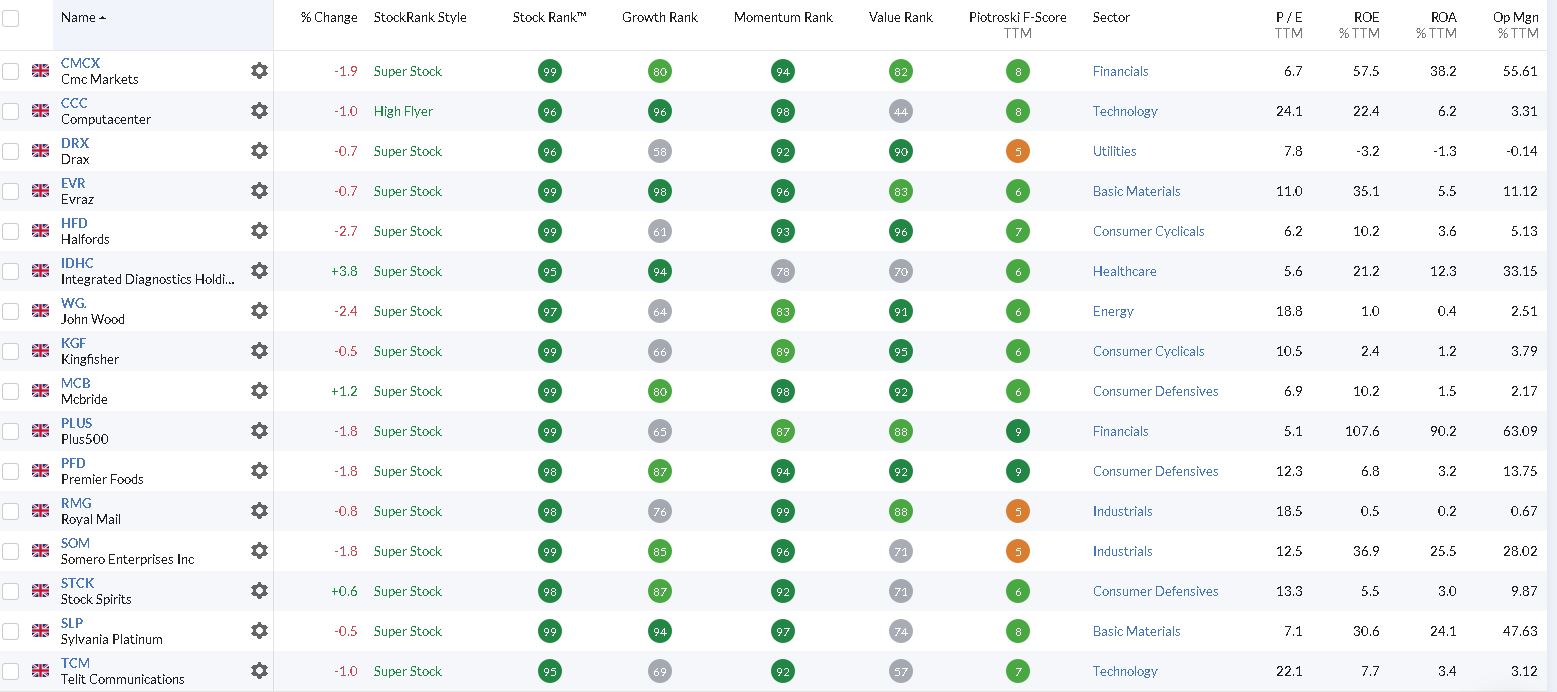Screen dimensions: 1557x692
Task: Tick the checkbox for the CMCX row
Action: [x=10, y=71]
